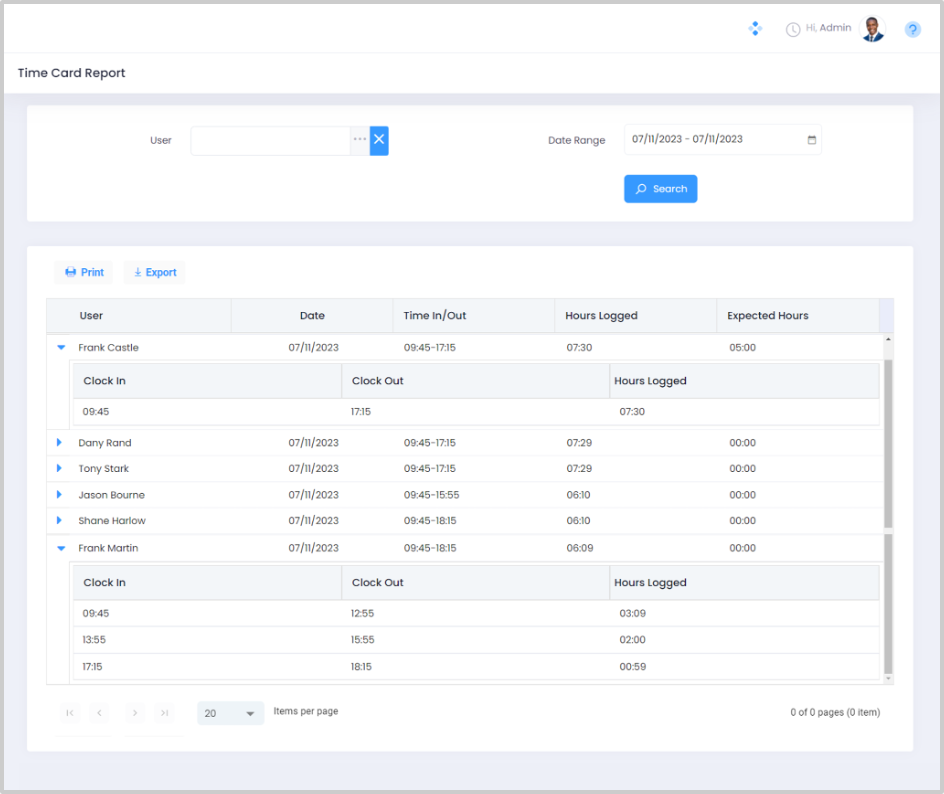944x794 pixels.
Task: Click the User input field
Action: [x=270, y=140]
